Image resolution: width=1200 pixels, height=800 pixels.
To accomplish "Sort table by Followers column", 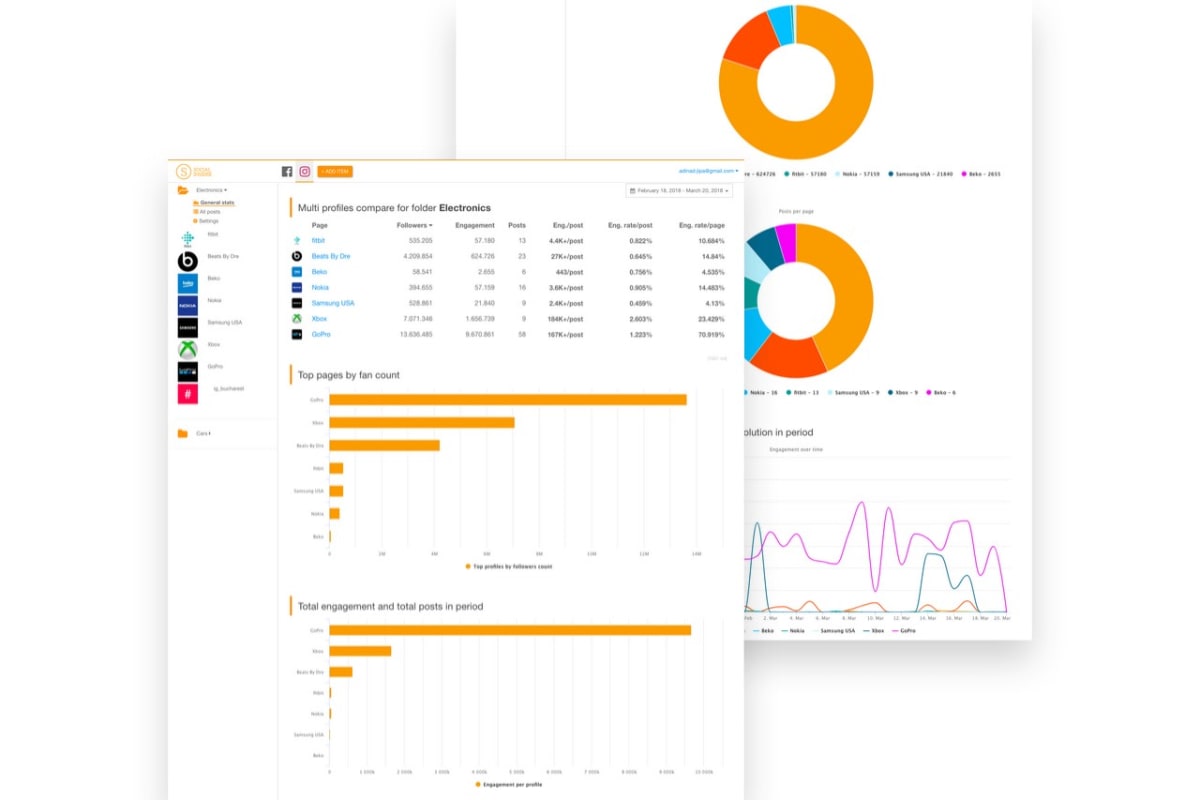I will click(x=414, y=225).
